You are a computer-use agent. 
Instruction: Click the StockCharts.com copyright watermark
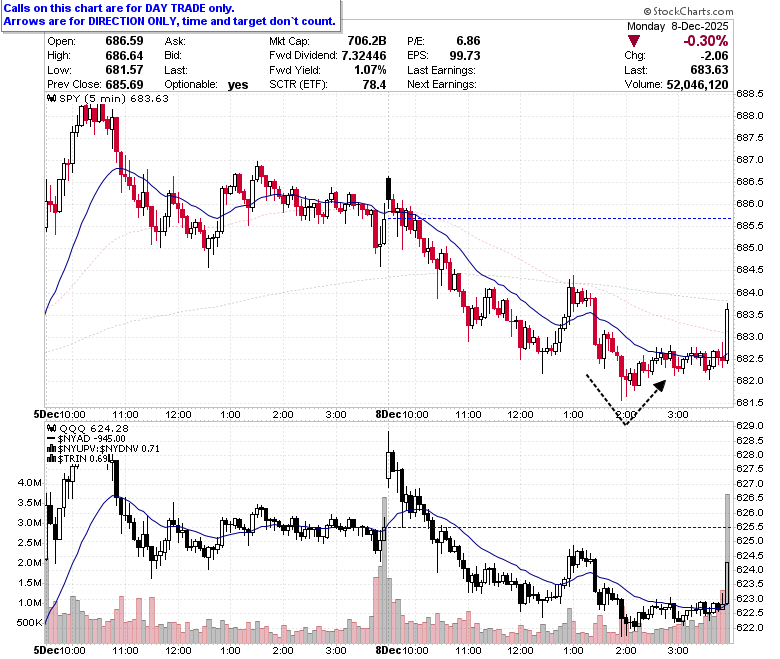(688, 11)
